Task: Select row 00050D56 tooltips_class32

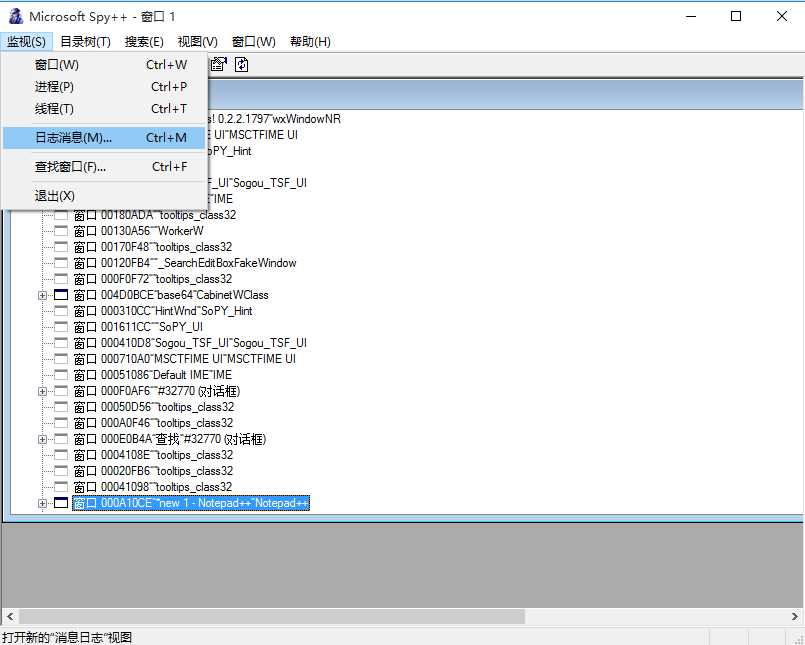Action: coord(154,407)
